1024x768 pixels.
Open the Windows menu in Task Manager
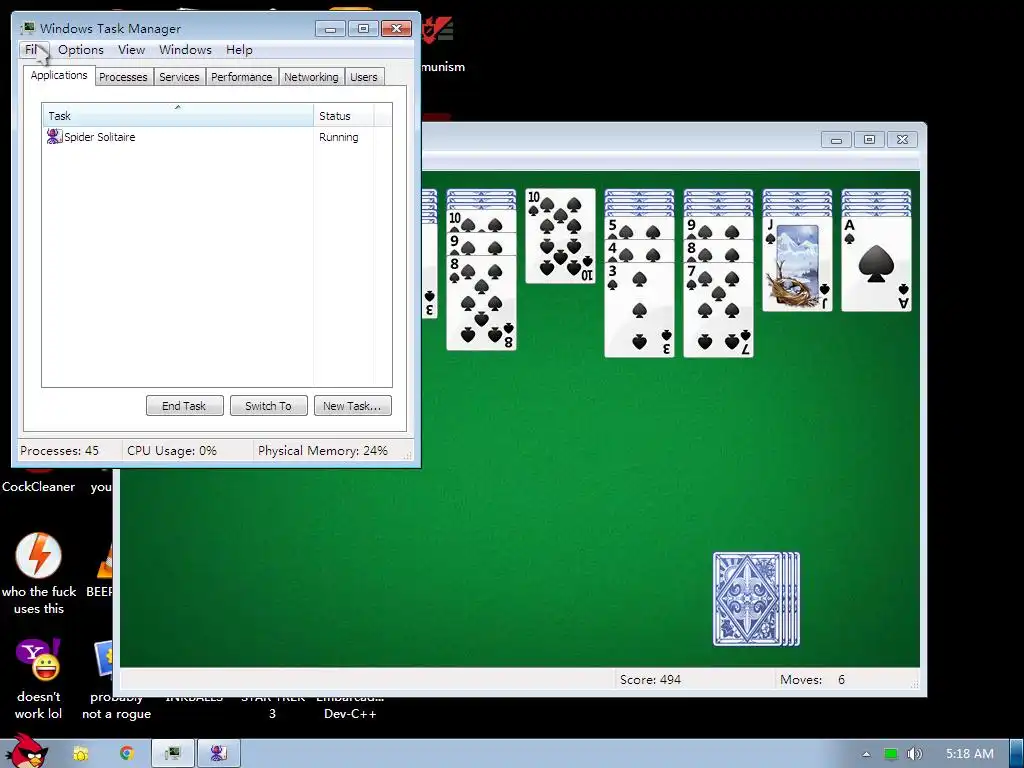(x=185, y=50)
